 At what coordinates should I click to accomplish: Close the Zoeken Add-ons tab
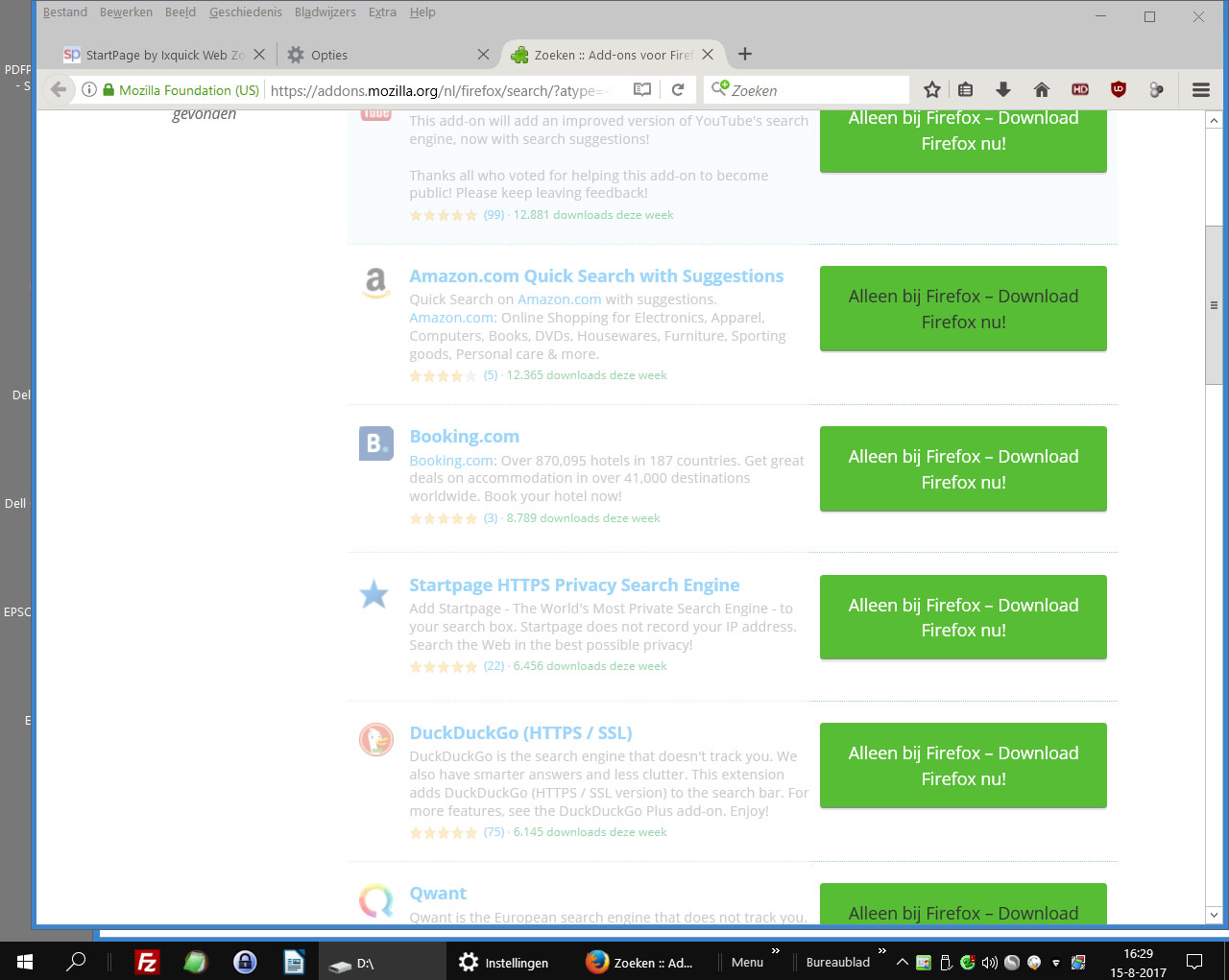coord(708,55)
